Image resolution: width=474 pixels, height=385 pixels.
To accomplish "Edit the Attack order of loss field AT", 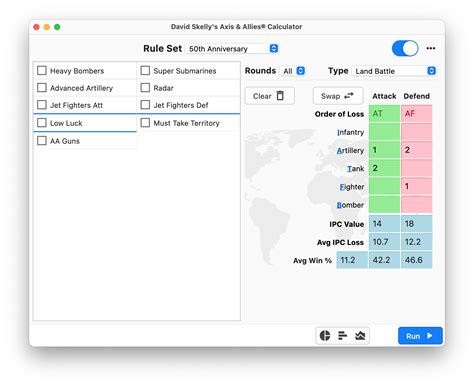I will 384,114.
